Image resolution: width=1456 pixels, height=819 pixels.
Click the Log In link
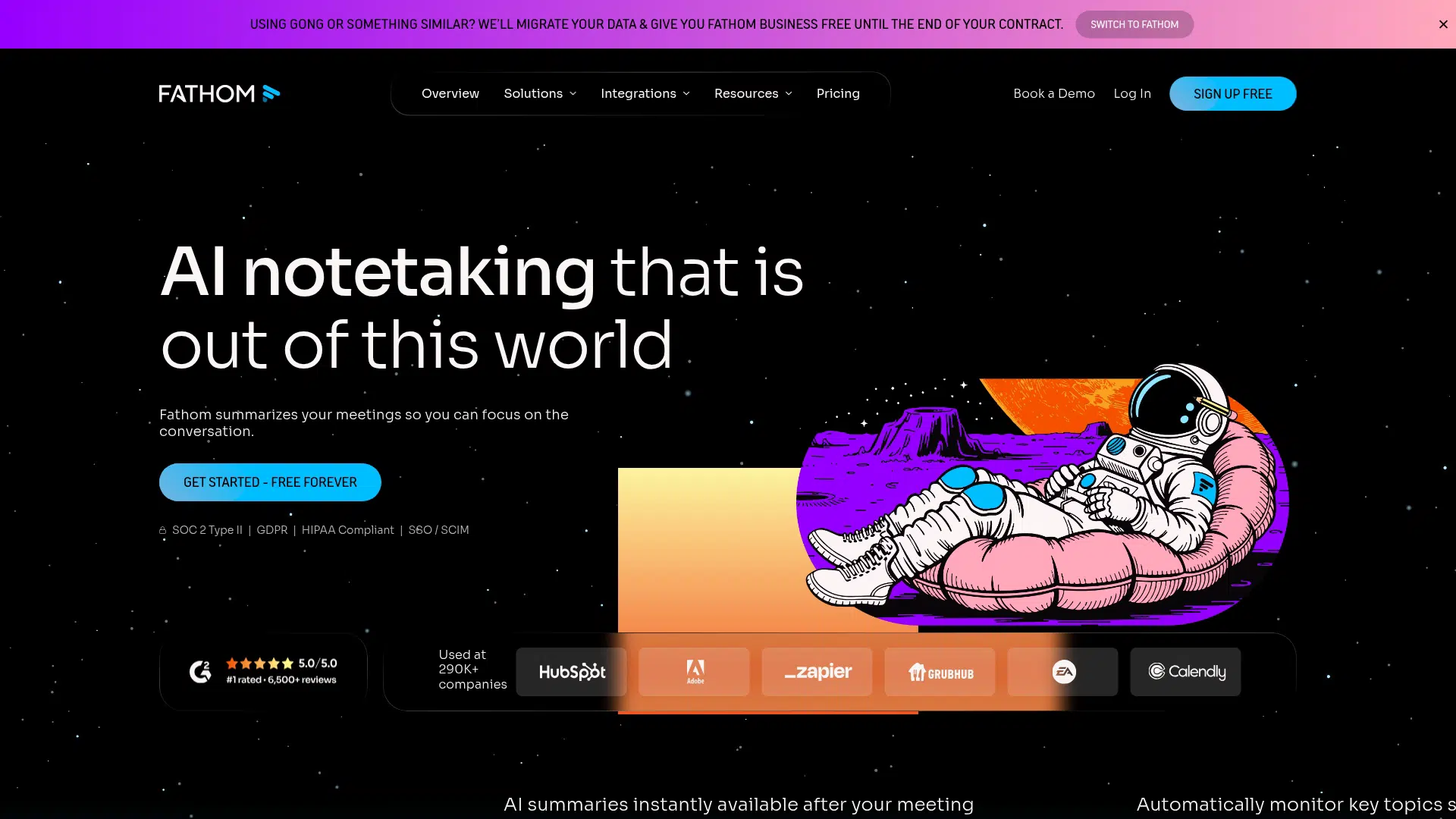coord(1132,93)
